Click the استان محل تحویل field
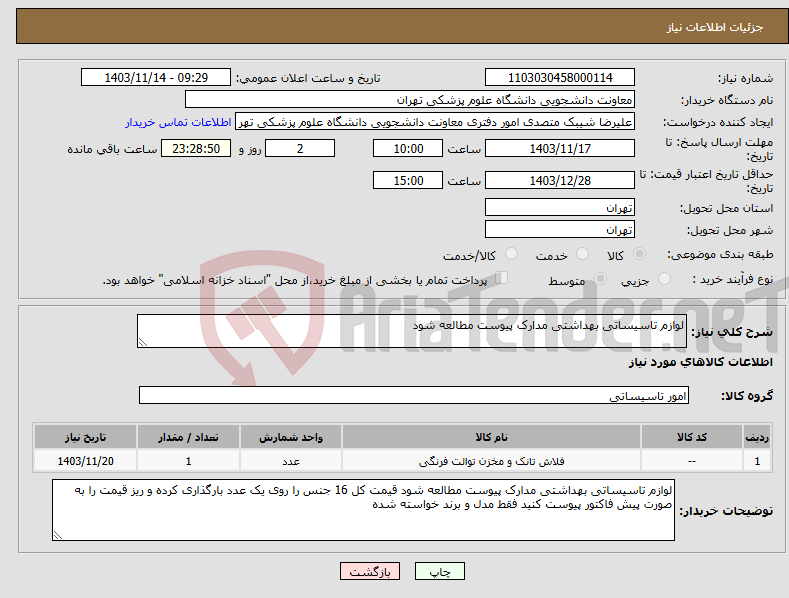This screenshot has height=598, width=789. [x=560, y=207]
